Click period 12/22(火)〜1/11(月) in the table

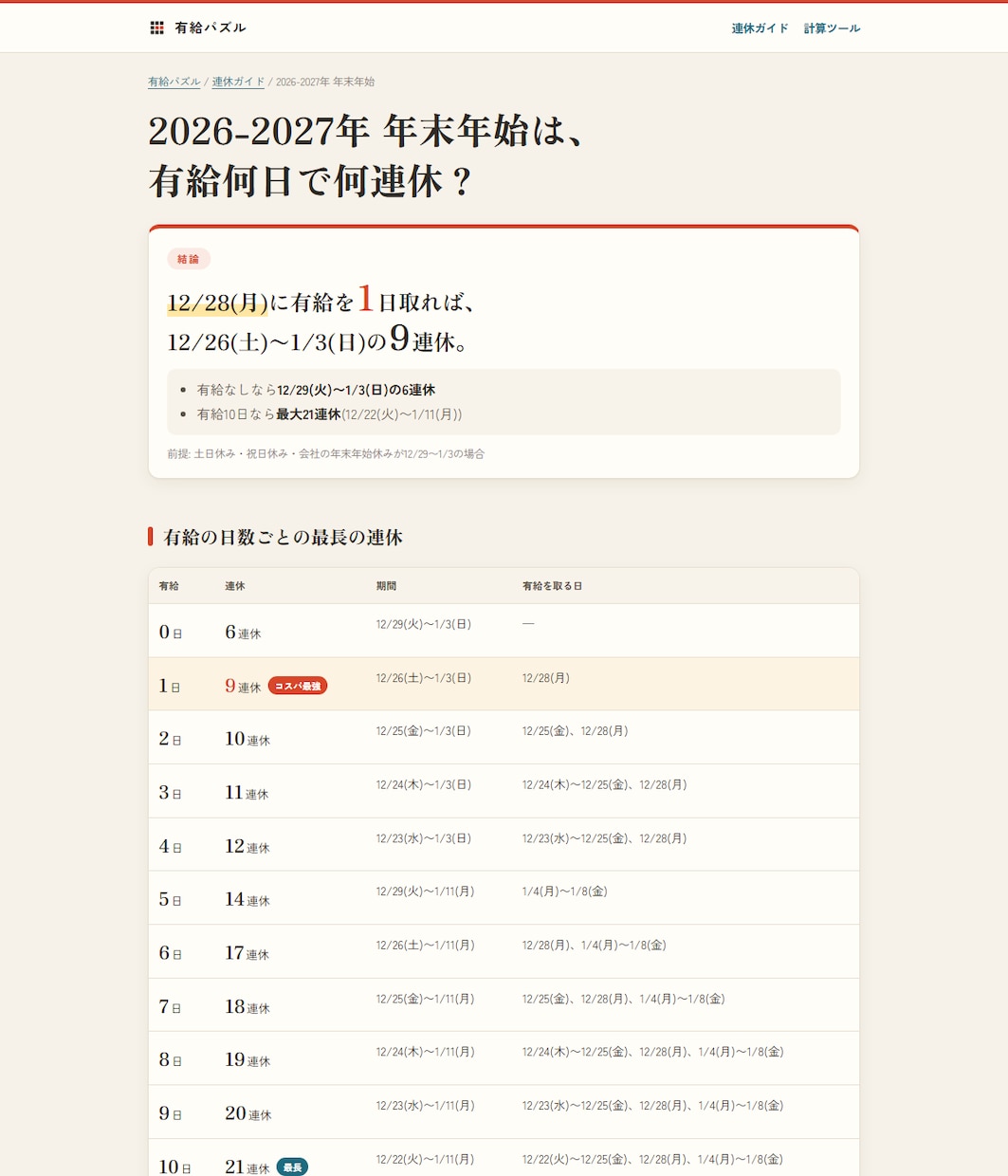click(425, 1160)
